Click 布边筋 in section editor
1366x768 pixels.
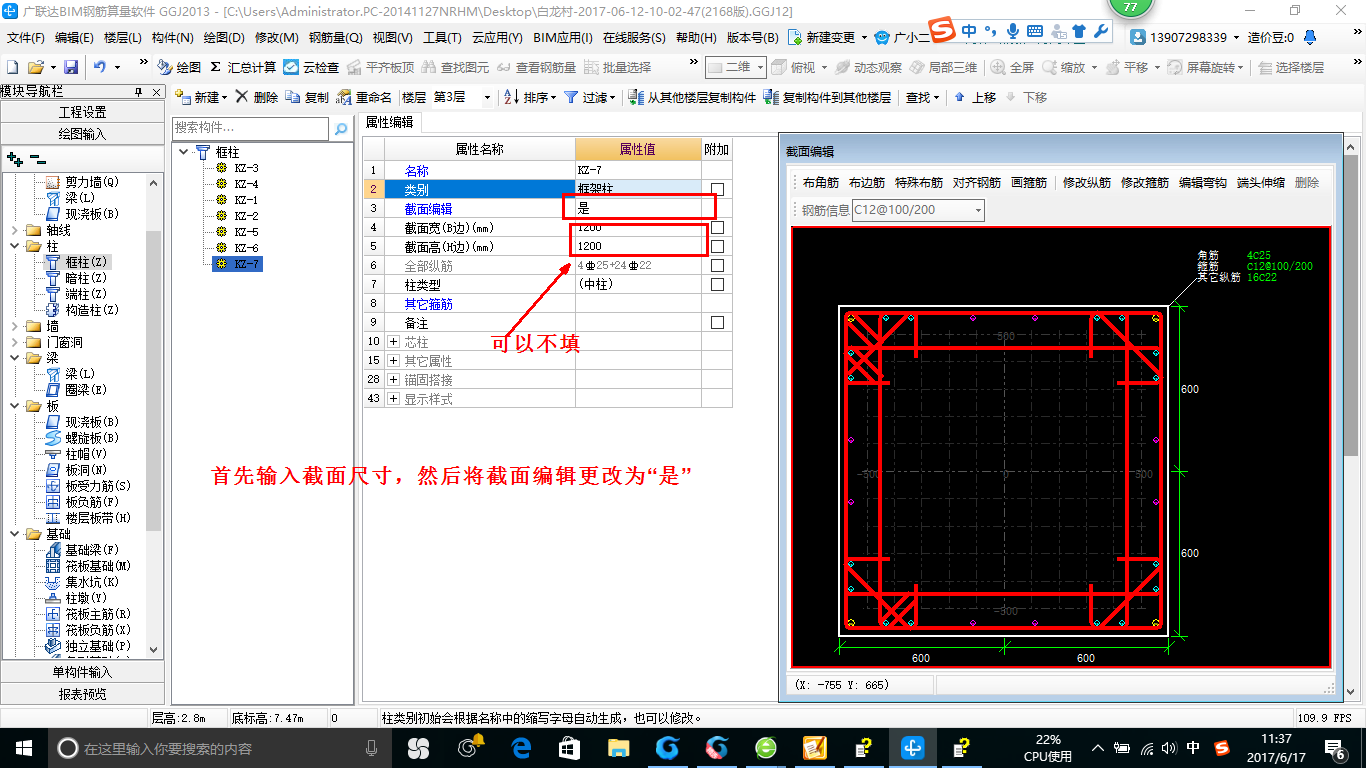(x=867, y=182)
